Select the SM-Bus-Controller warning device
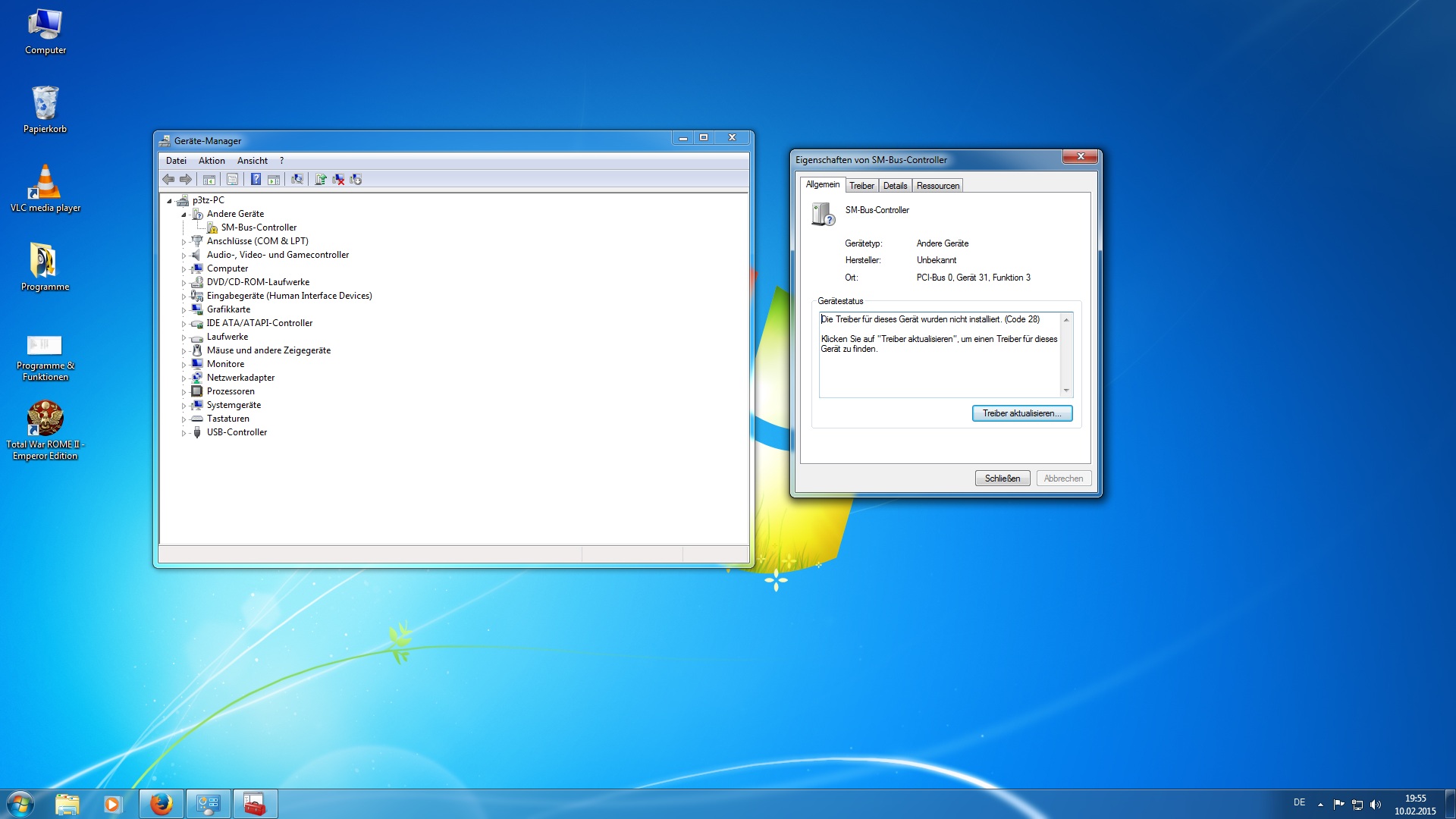 coord(259,227)
